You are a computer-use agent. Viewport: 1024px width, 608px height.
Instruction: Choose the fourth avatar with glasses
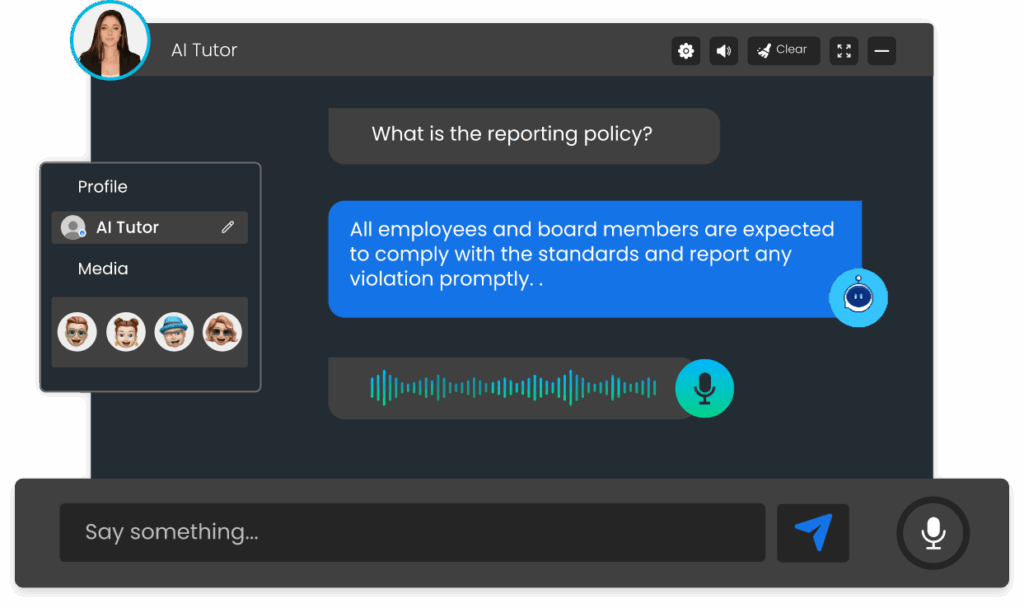(222, 332)
